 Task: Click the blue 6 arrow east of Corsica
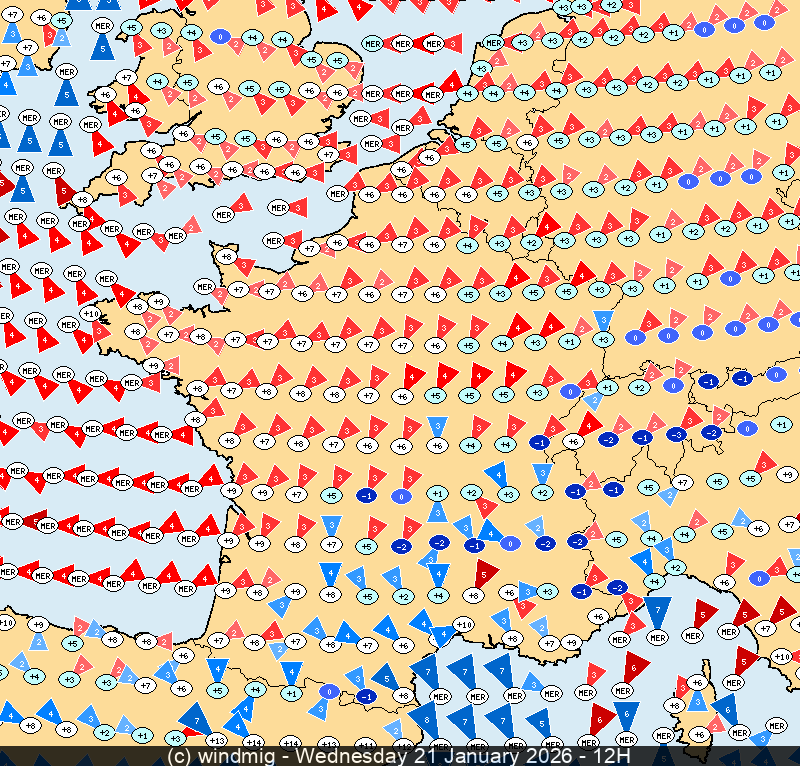coord(728,708)
